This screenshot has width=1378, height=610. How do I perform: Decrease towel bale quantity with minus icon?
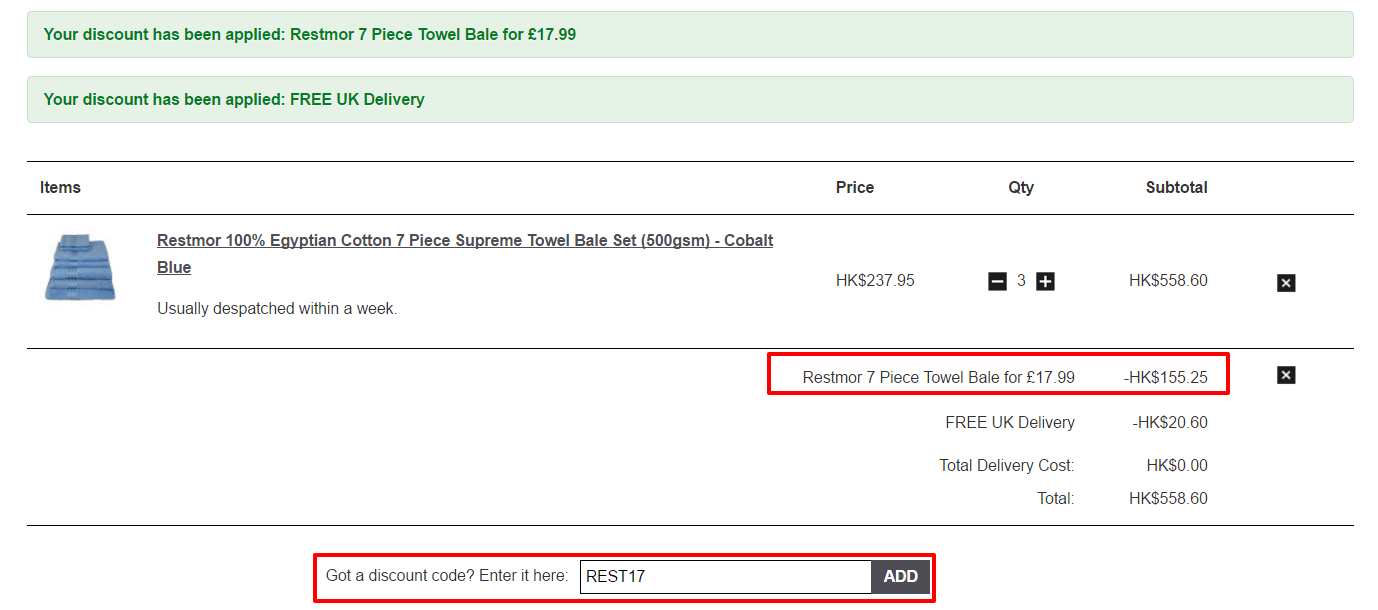[x=997, y=282]
